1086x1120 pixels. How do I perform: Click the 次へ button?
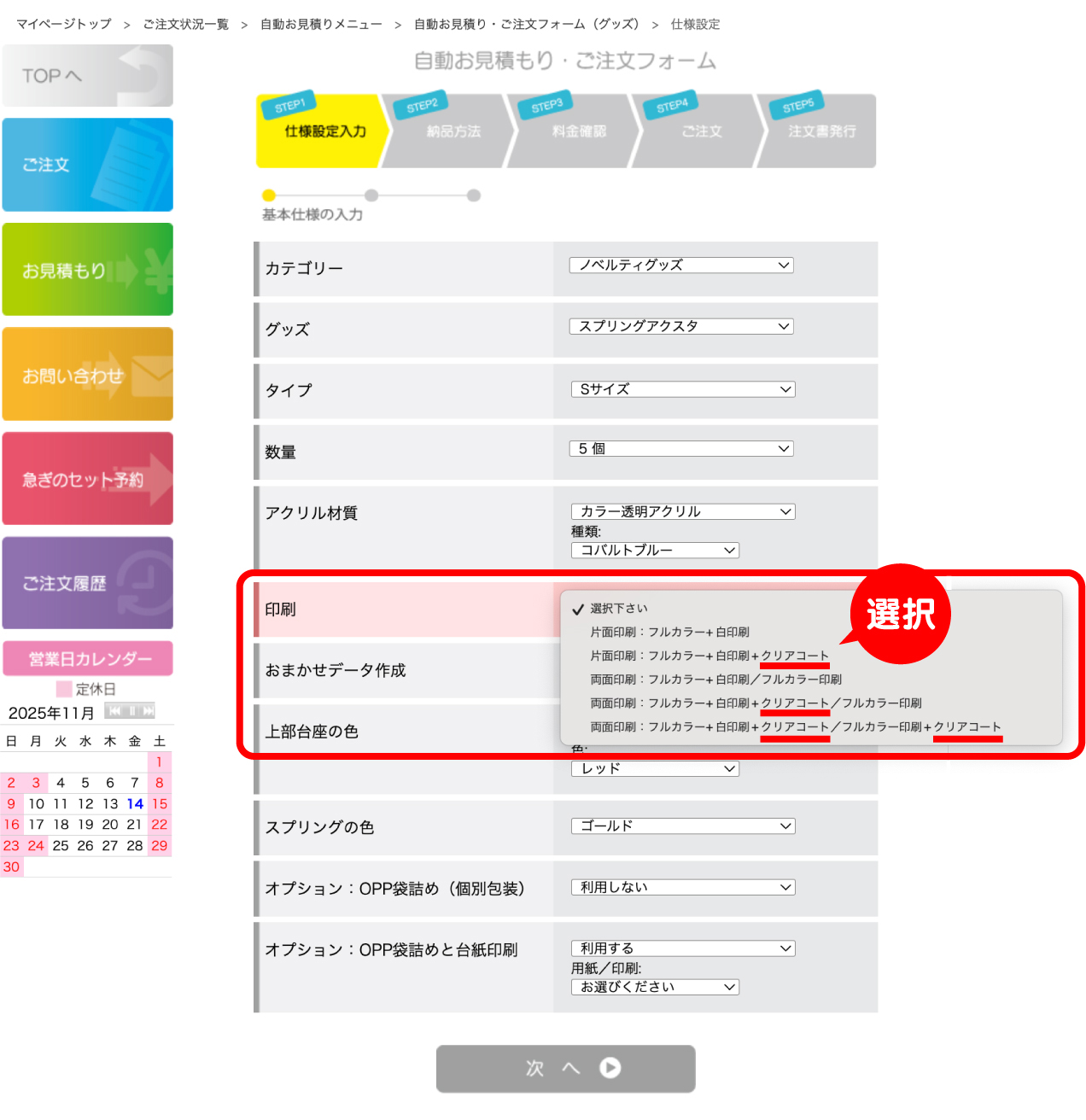pos(565,1069)
